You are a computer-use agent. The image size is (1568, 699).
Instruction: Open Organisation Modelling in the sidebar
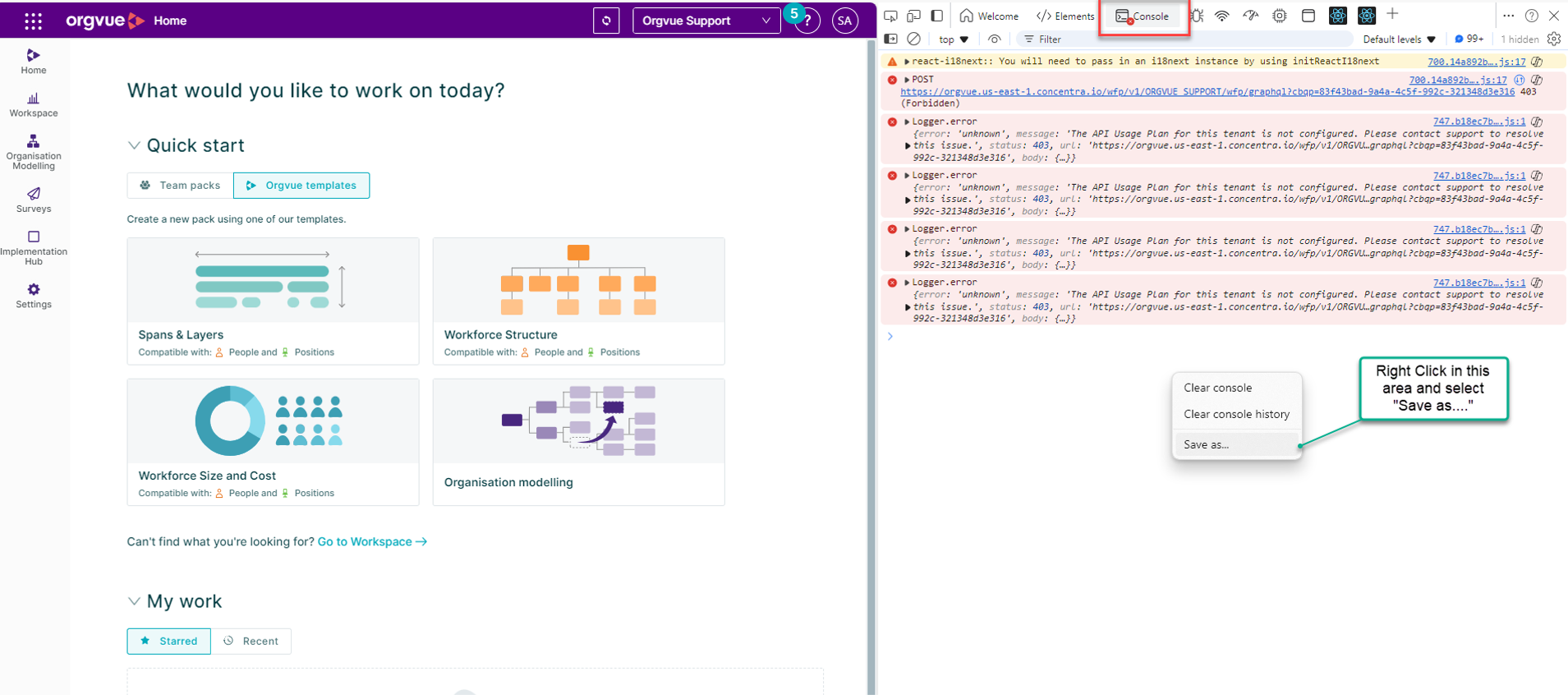(x=34, y=153)
